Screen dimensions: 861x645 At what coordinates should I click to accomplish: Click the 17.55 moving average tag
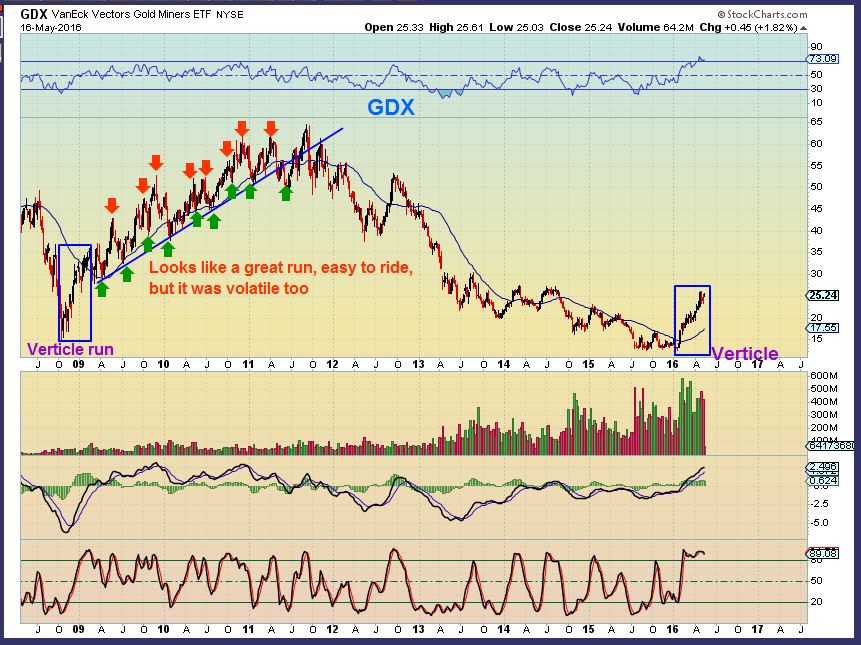[823, 328]
